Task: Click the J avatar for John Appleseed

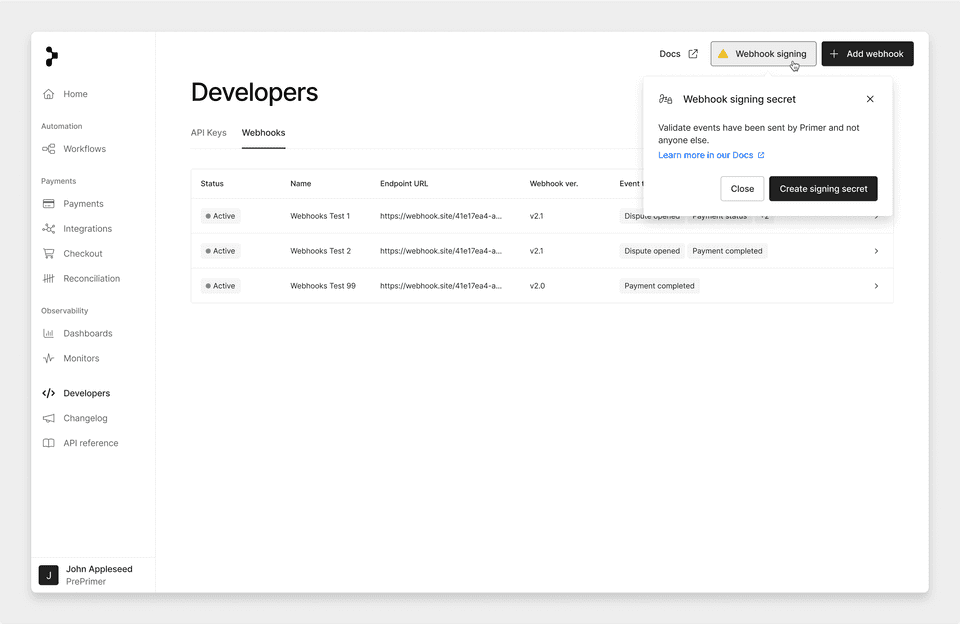Action: click(48, 575)
